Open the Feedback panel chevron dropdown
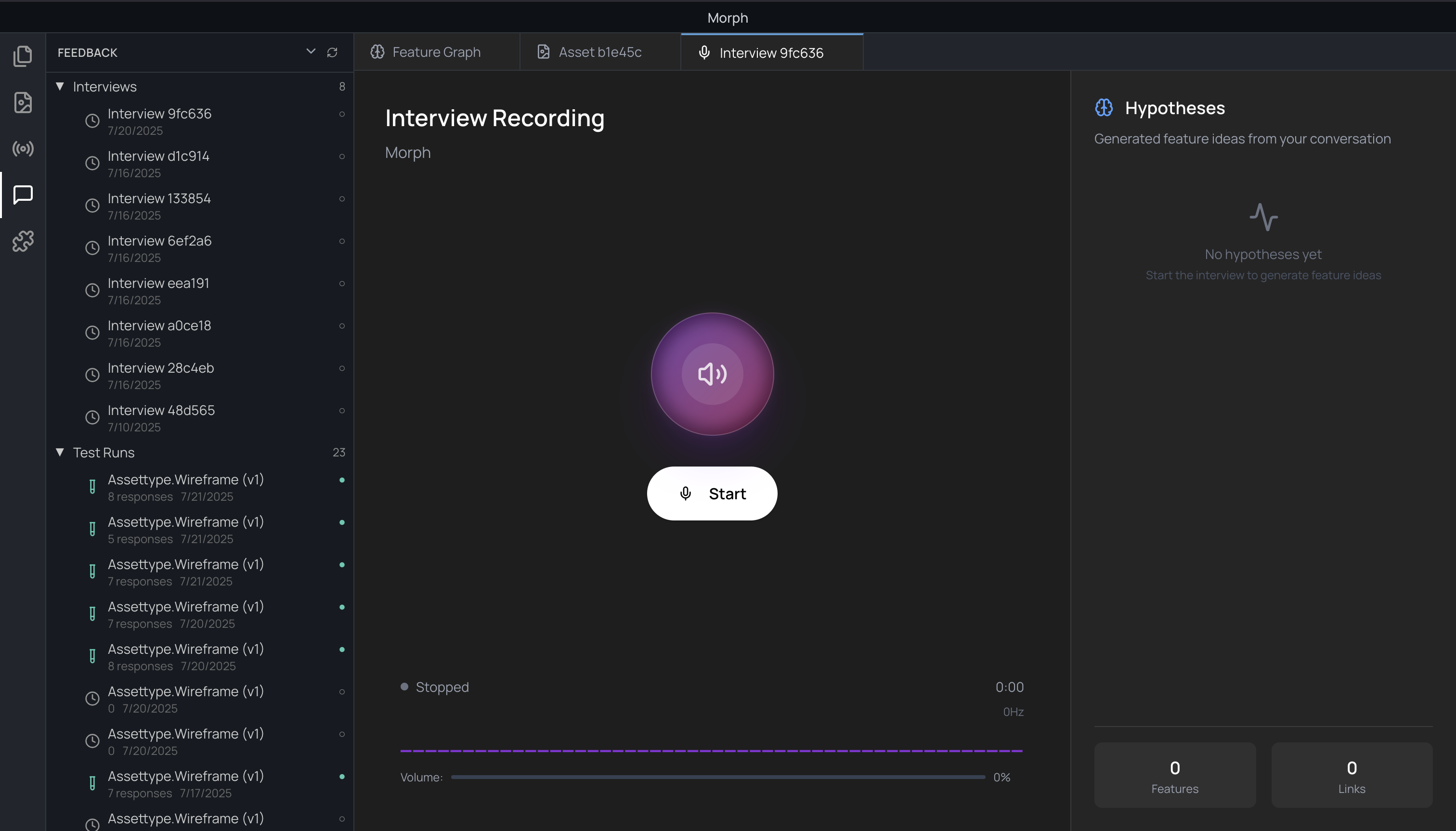 pos(311,52)
